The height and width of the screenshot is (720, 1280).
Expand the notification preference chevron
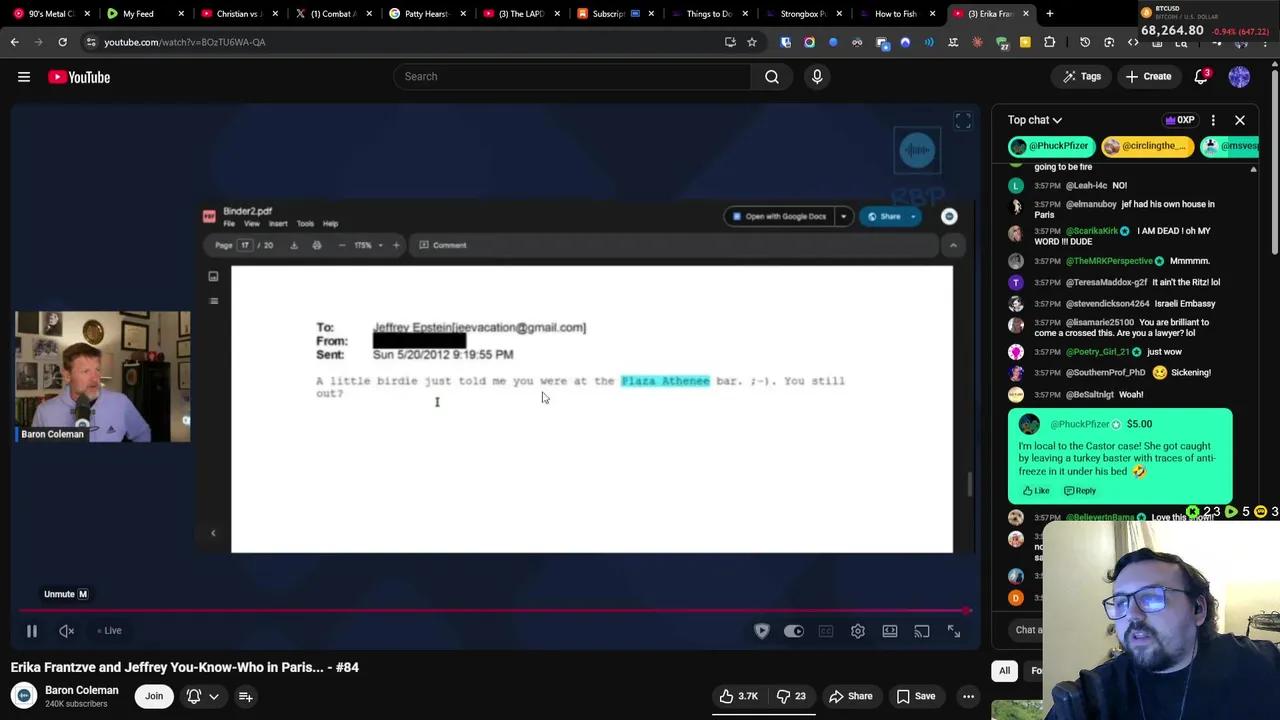tap(214, 697)
